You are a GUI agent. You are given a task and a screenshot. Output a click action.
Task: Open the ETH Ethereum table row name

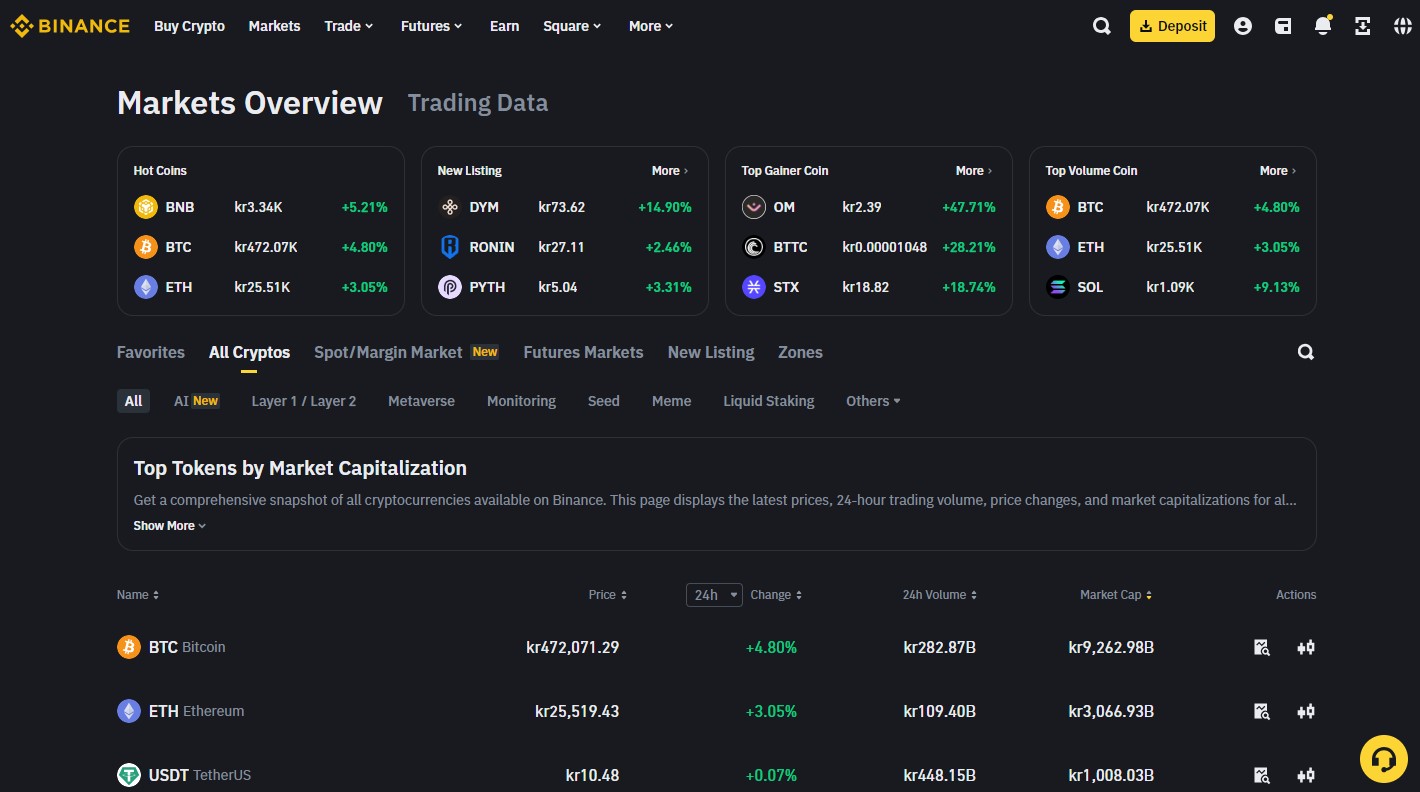pyautogui.click(x=181, y=711)
